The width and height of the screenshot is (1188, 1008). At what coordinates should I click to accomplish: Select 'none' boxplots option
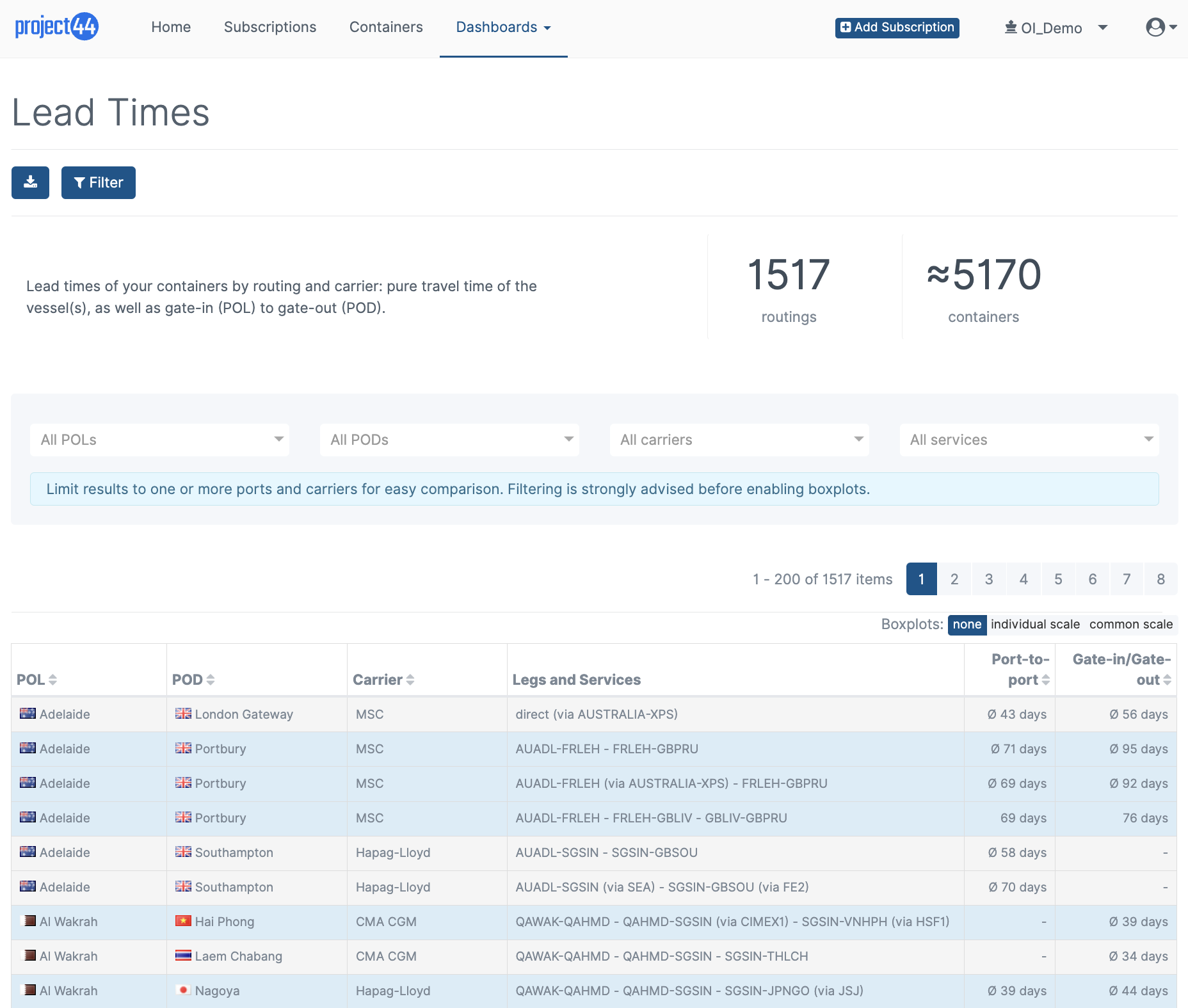[967, 624]
